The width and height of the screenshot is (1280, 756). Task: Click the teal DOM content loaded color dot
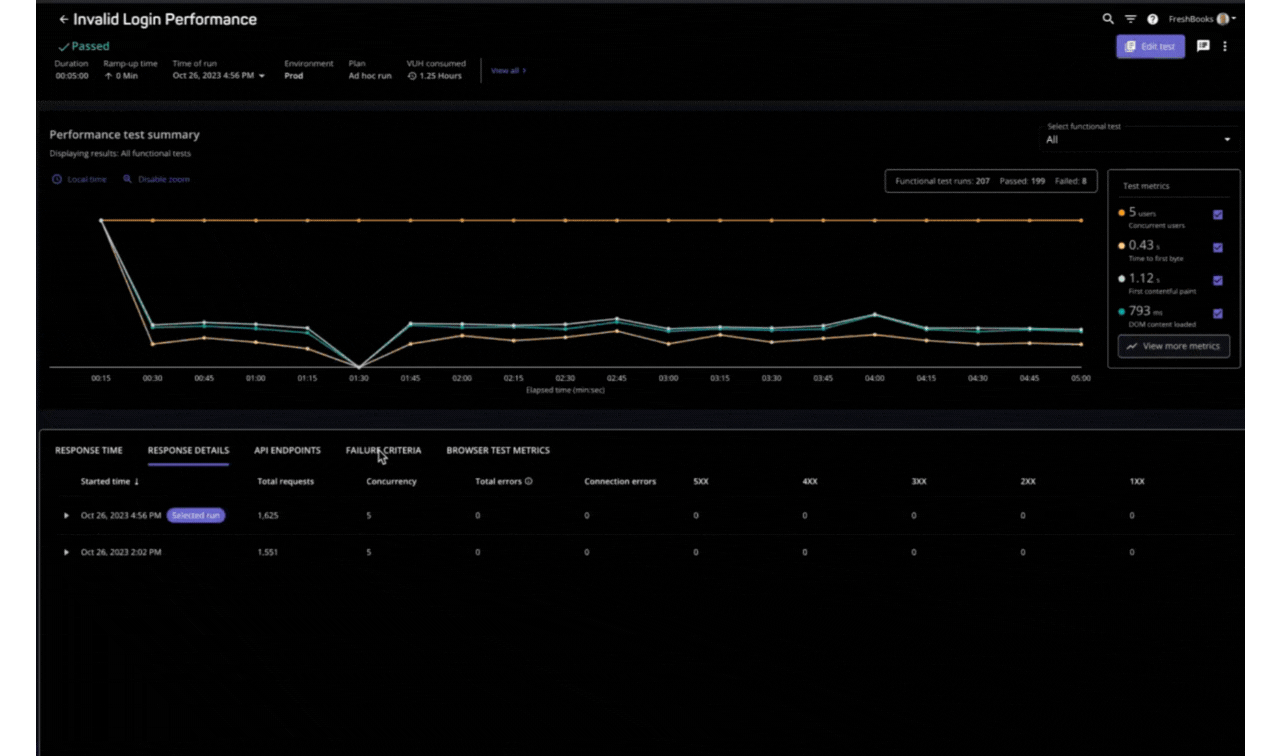coord(1121,311)
